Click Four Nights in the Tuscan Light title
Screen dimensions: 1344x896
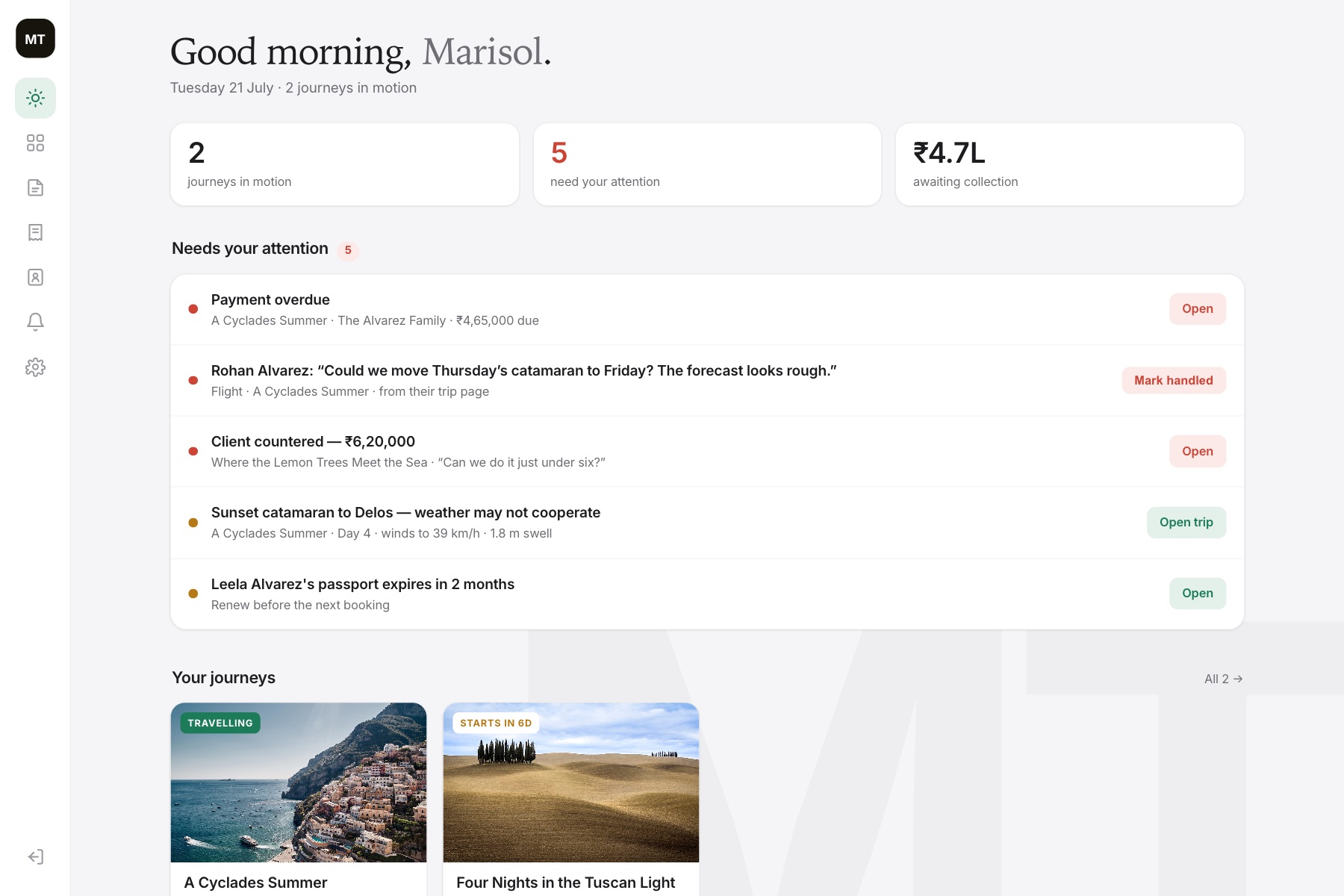[565, 883]
